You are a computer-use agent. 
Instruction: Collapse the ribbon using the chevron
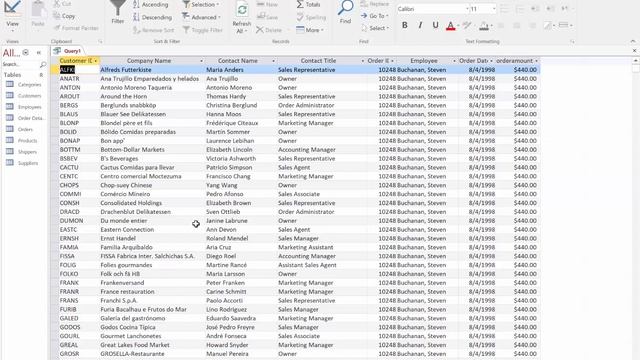(633, 41)
